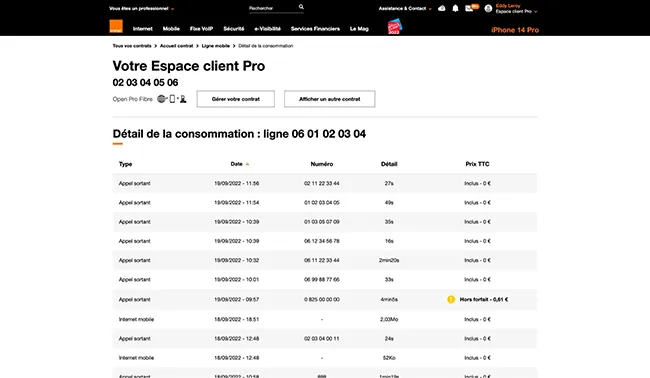Image resolution: width=650 pixels, height=378 pixels.
Task: Click date 19/09/2022 - 10:01
Action: [x=237, y=279]
